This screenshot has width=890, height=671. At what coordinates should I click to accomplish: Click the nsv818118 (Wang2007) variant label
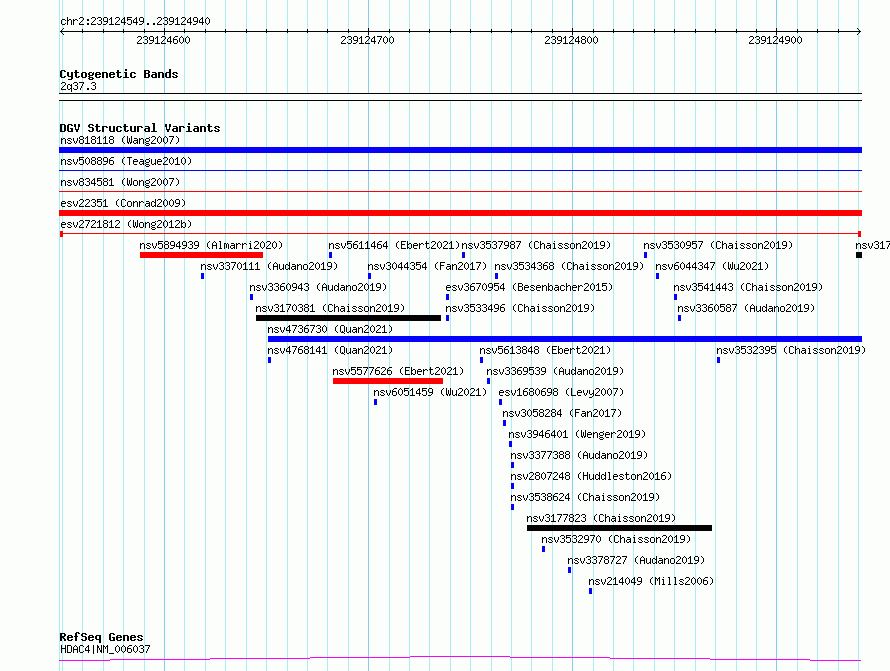[120, 140]
